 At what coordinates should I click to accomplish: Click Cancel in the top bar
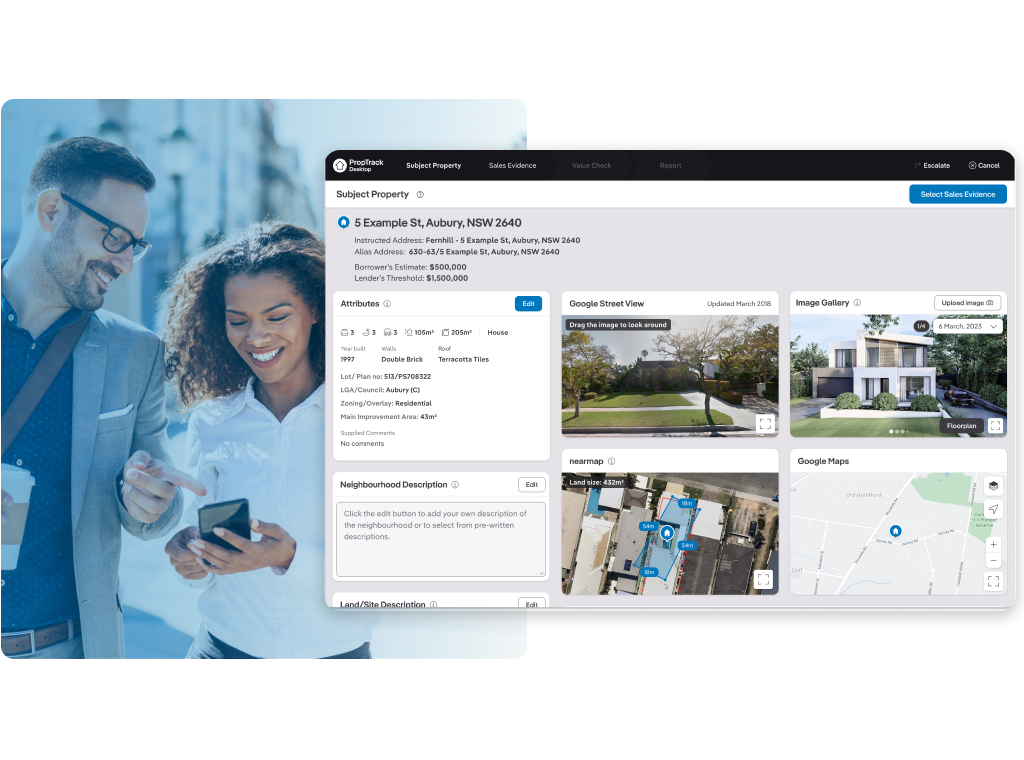984,166
